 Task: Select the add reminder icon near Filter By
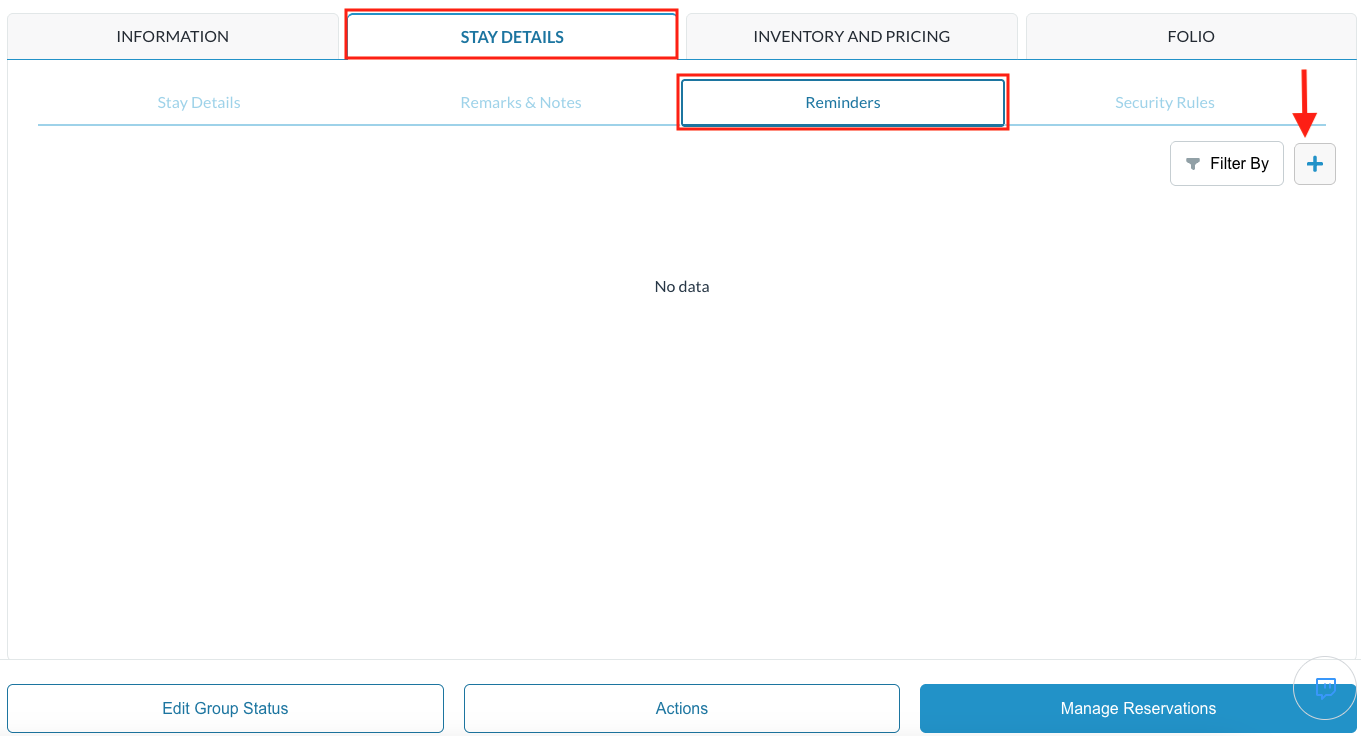(1314, 163)
